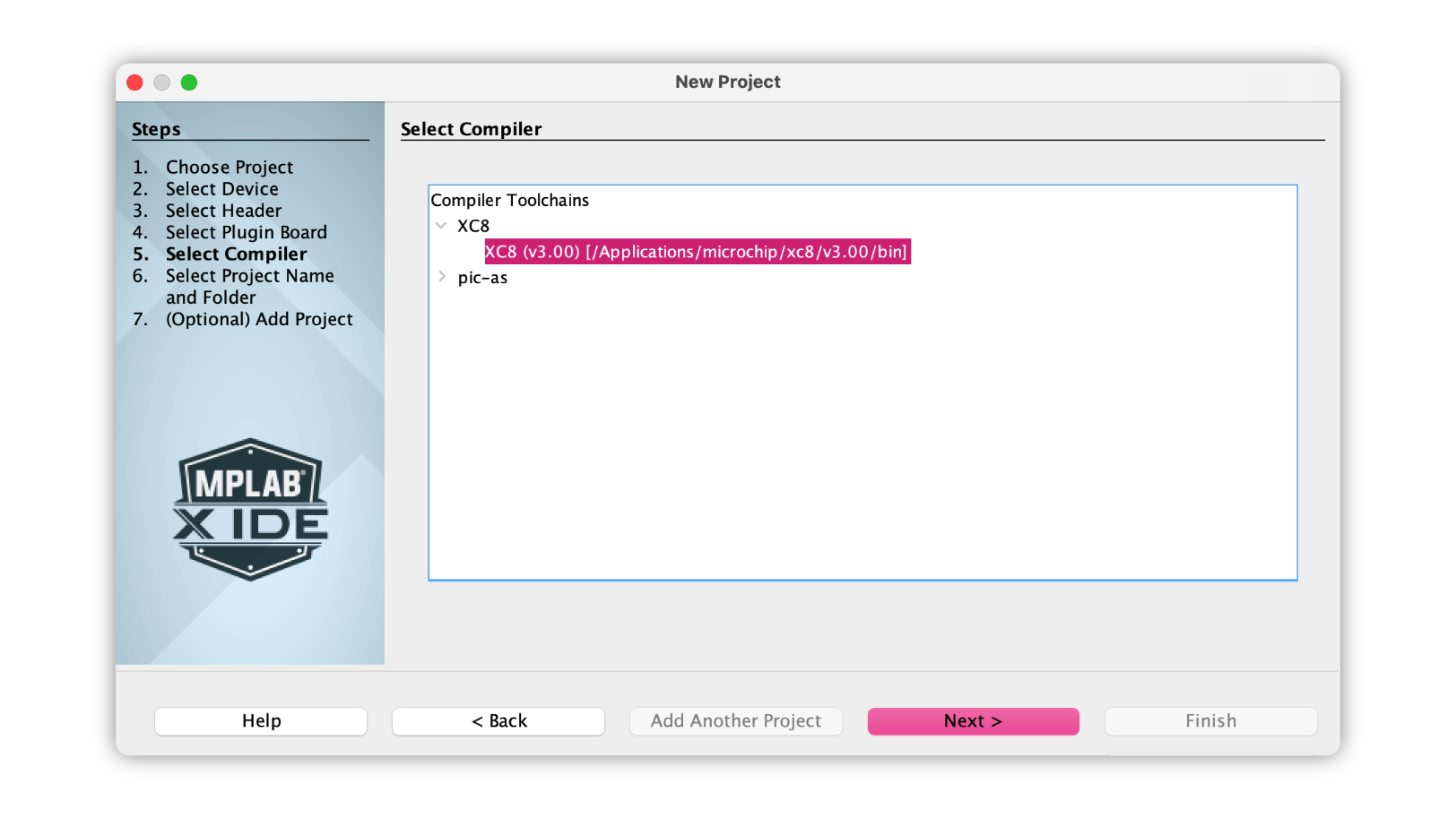Image resolution: width=1456 pixels, height=819 pixels.
Task: Open Help for this wizard
Action: coord(261,721)
